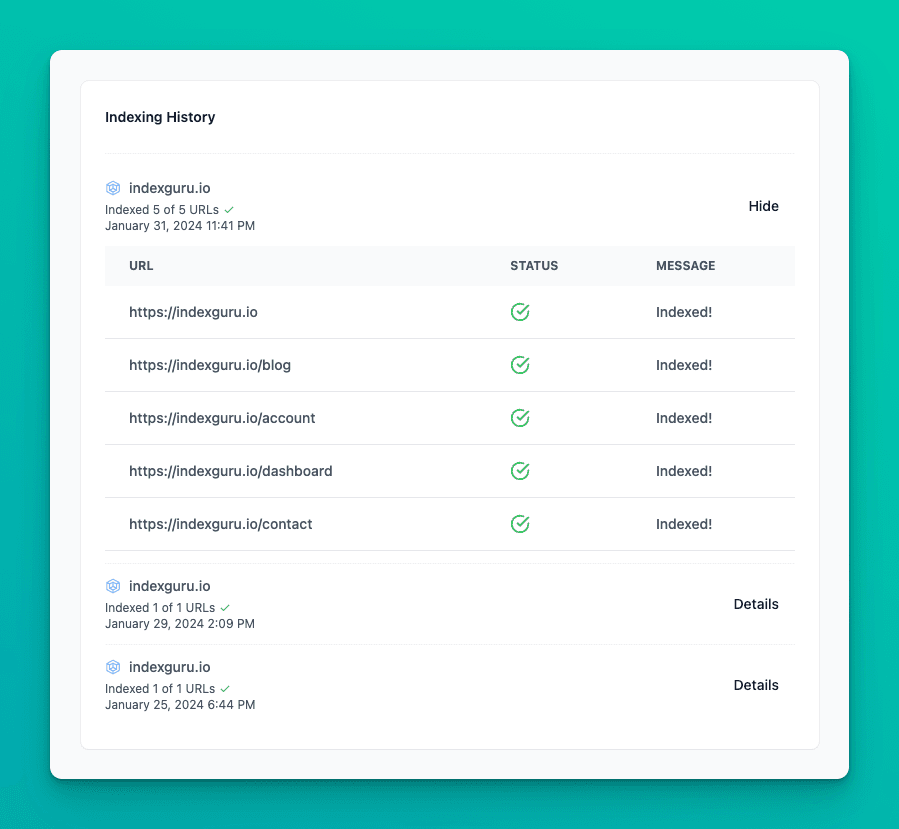This screenshot has height=829, width=899.
Task: Click green check status for the /contact URL
Action: click(520, 524)
